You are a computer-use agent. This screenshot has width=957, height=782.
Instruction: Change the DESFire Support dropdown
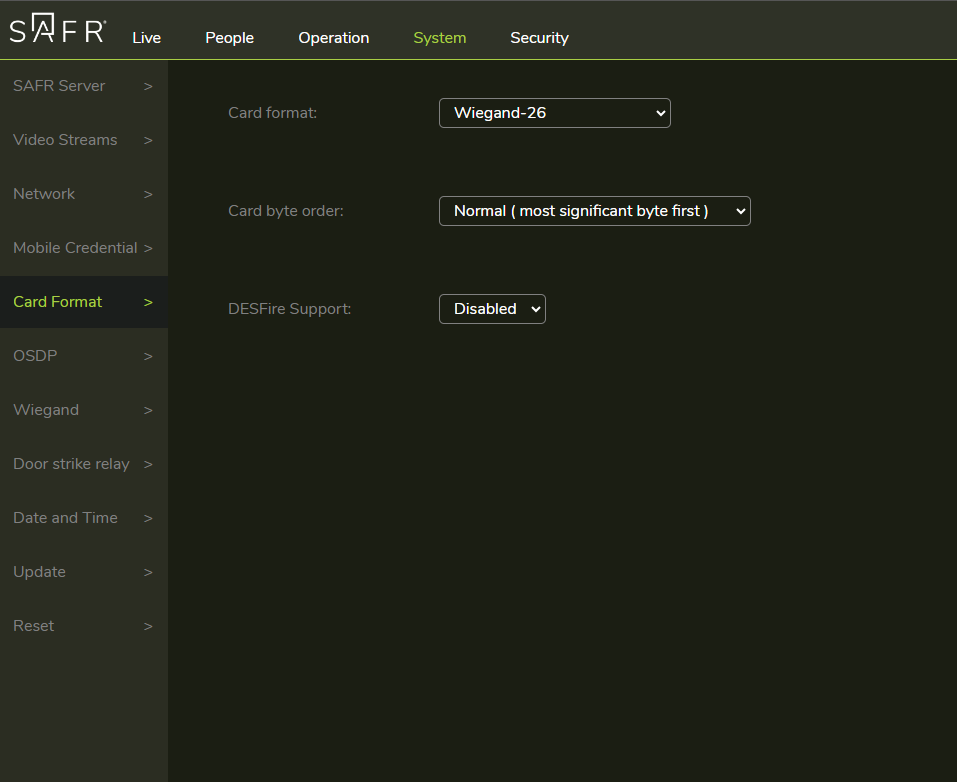492,309
